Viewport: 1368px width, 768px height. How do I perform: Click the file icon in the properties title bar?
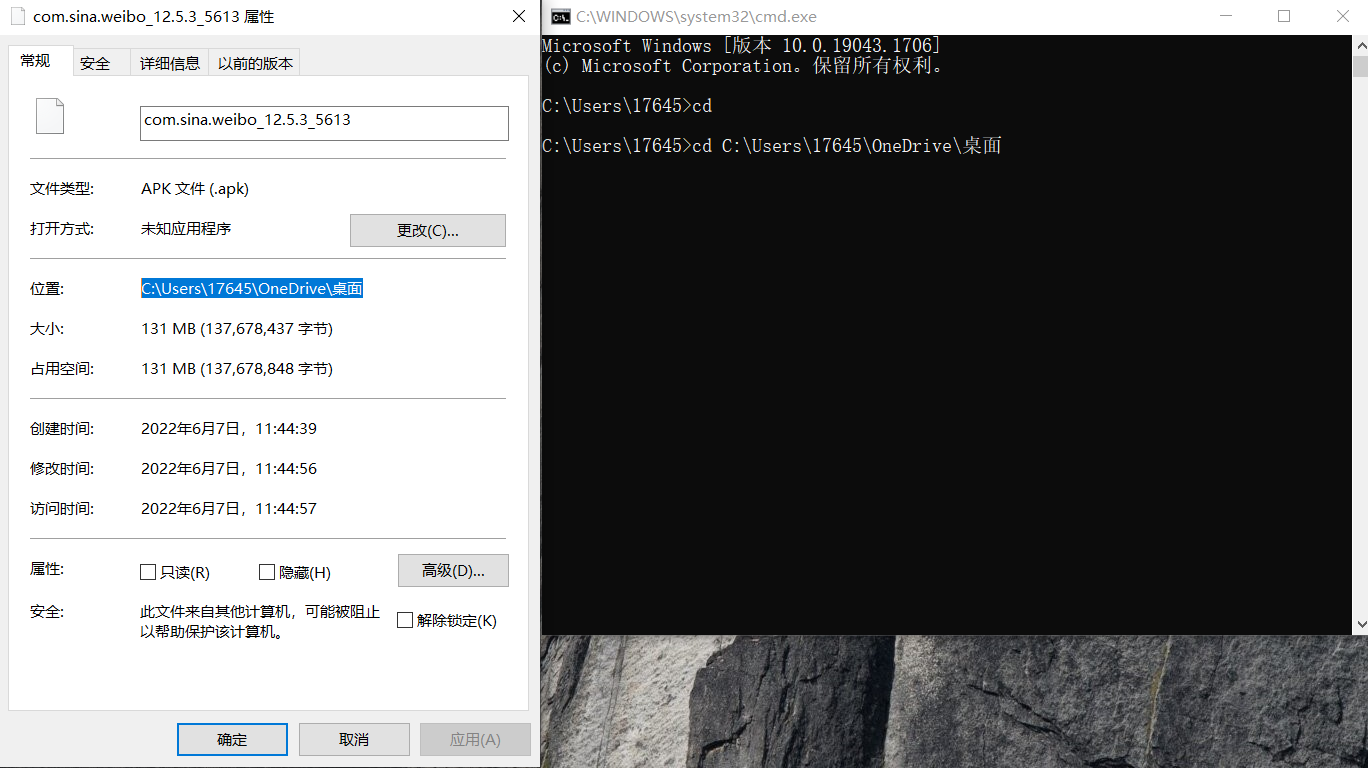18,16
